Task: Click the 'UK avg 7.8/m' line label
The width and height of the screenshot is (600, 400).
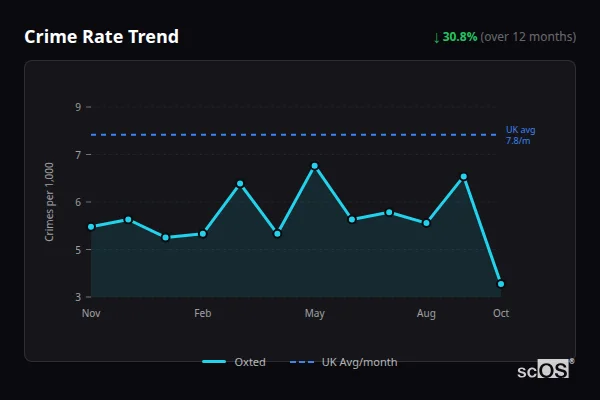Action: click(x=520, y=135)
